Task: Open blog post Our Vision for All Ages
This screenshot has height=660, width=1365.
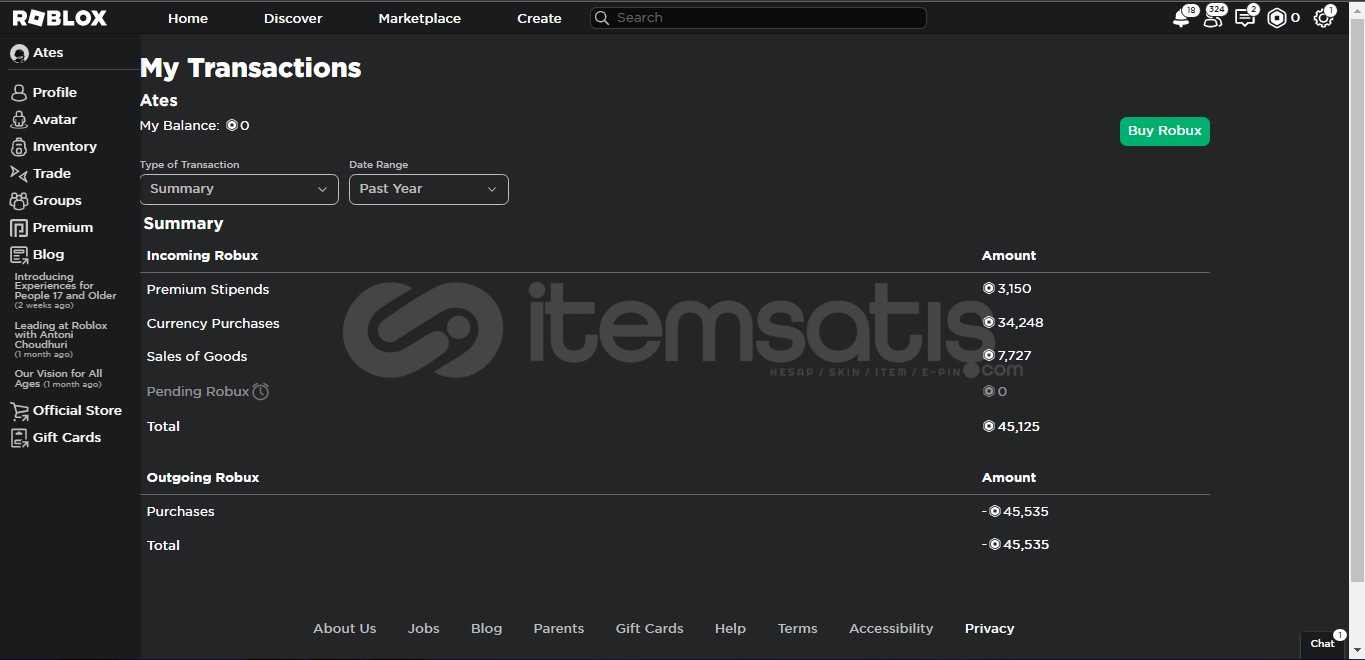Action: click(58, 379)
